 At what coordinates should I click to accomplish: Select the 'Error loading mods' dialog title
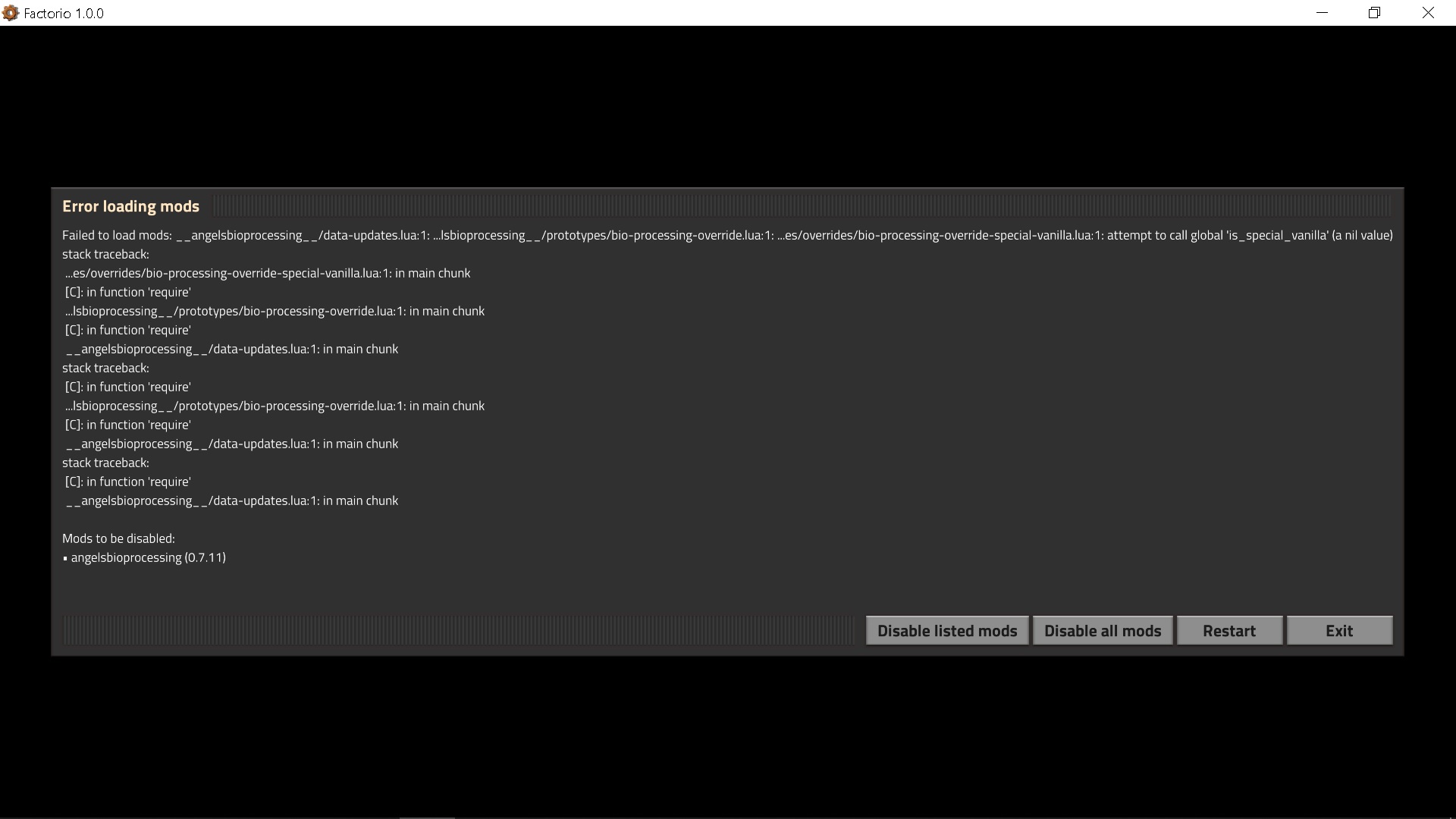pos(130,206)
